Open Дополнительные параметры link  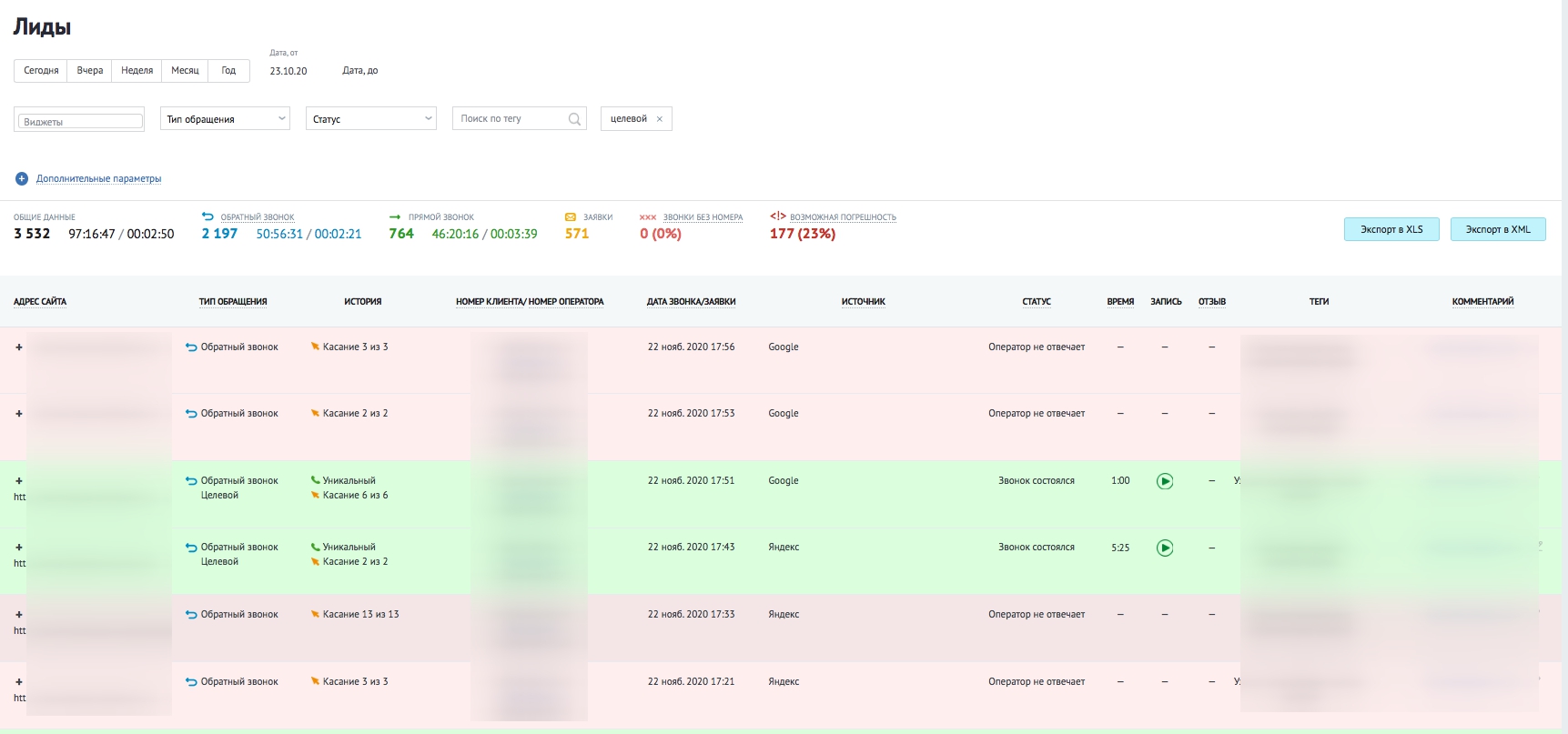click(x=99, y=178)
